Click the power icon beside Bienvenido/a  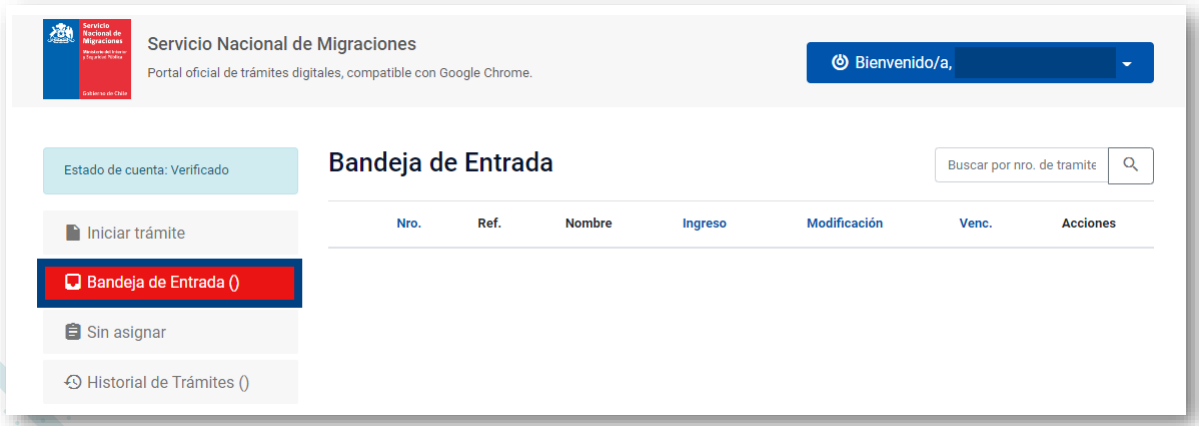(840, 63)
